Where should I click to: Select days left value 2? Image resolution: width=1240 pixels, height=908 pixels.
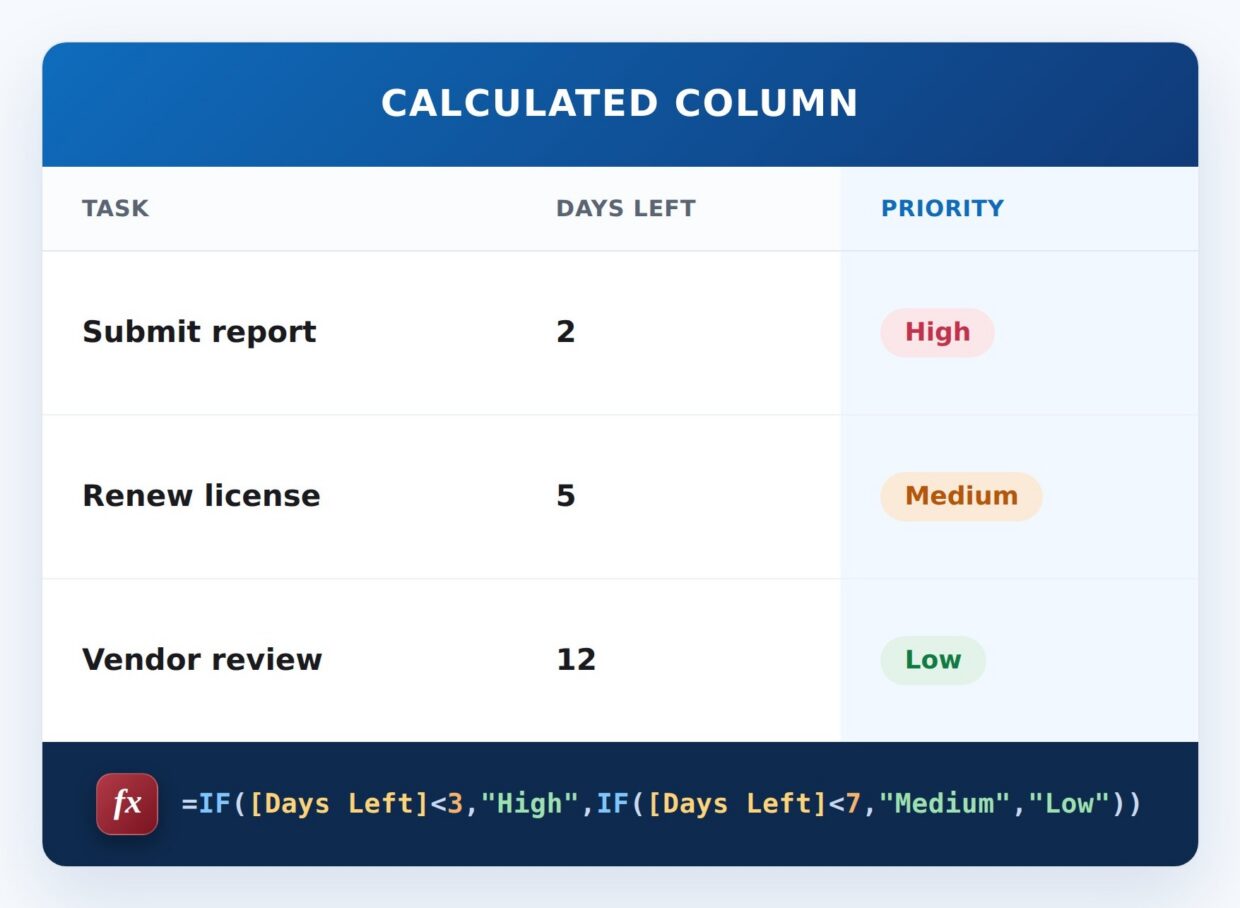point(566,332)
